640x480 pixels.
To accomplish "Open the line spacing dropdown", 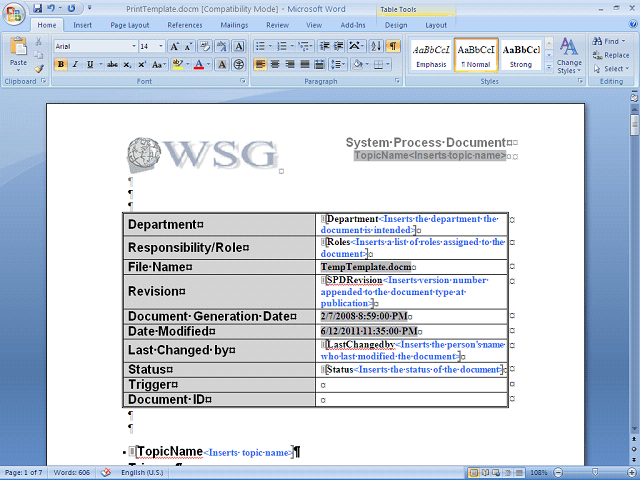I will [338, 64].
